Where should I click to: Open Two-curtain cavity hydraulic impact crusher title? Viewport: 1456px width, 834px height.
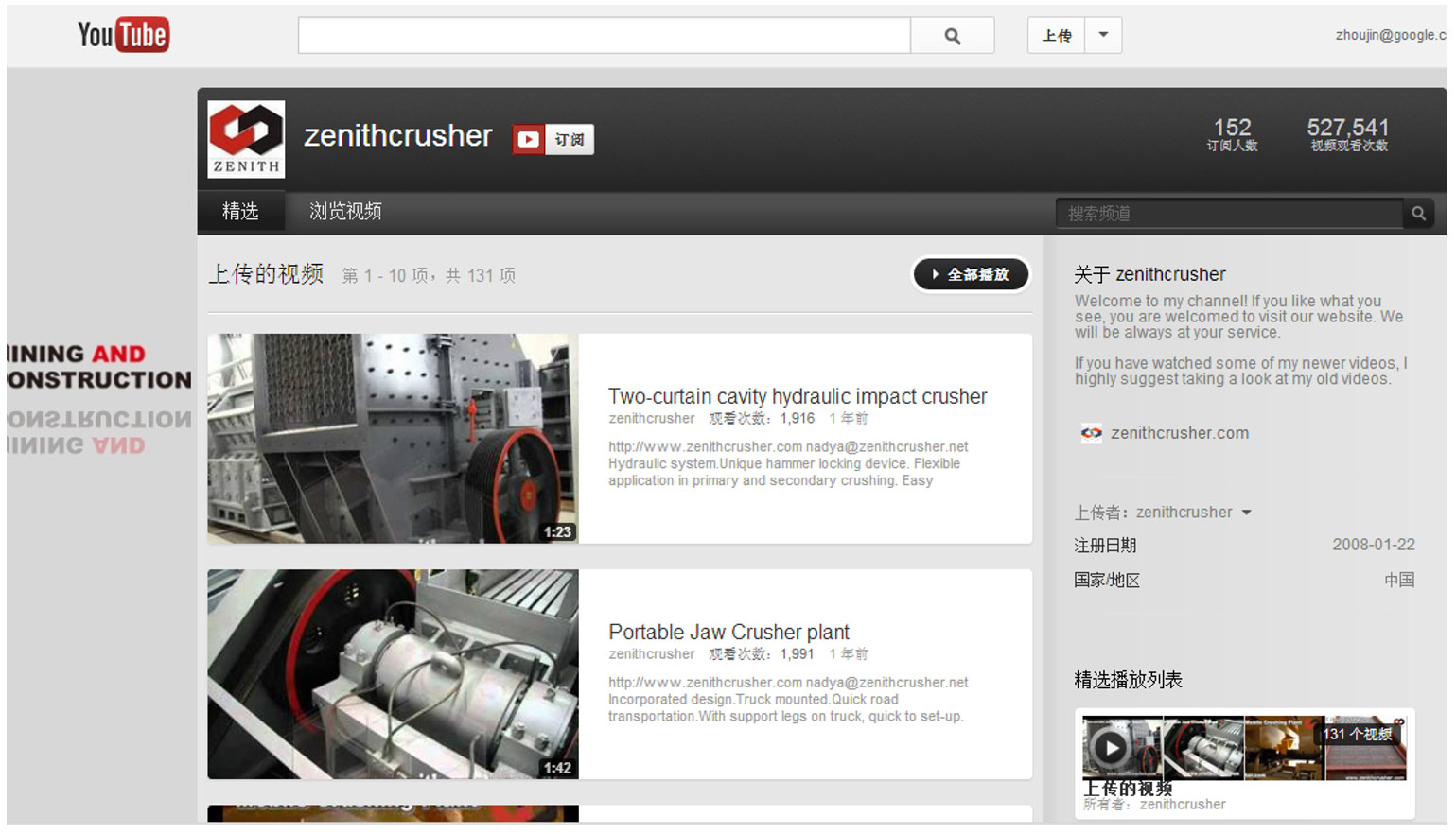798,396
